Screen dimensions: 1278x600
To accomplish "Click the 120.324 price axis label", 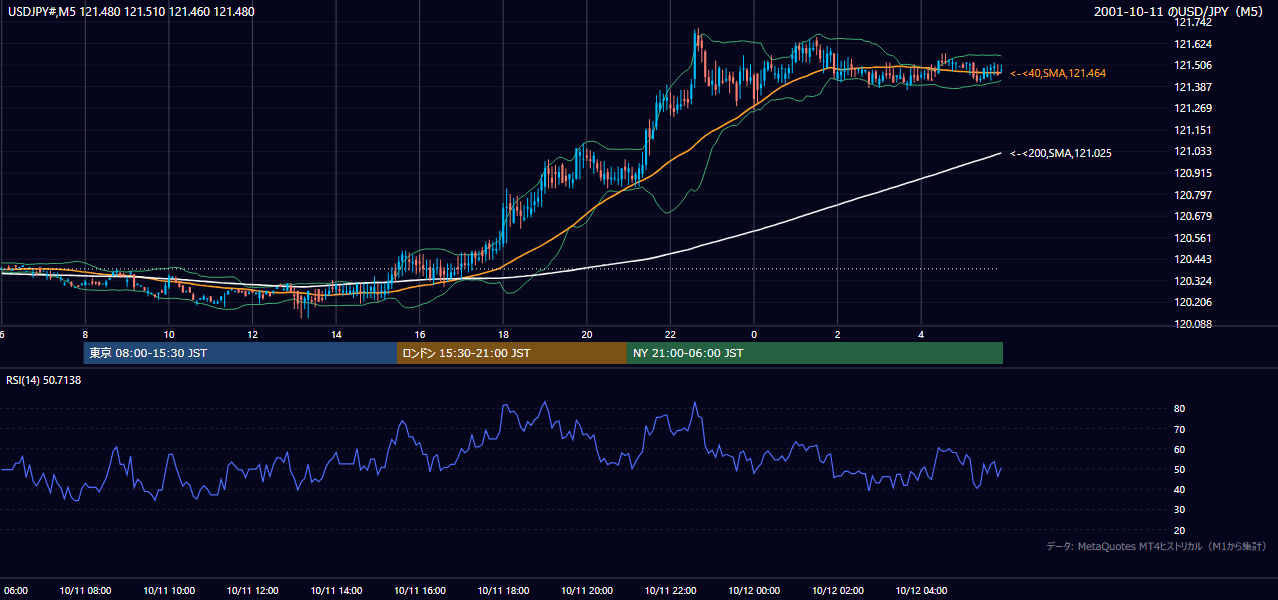I will [x=1192, y=281].
